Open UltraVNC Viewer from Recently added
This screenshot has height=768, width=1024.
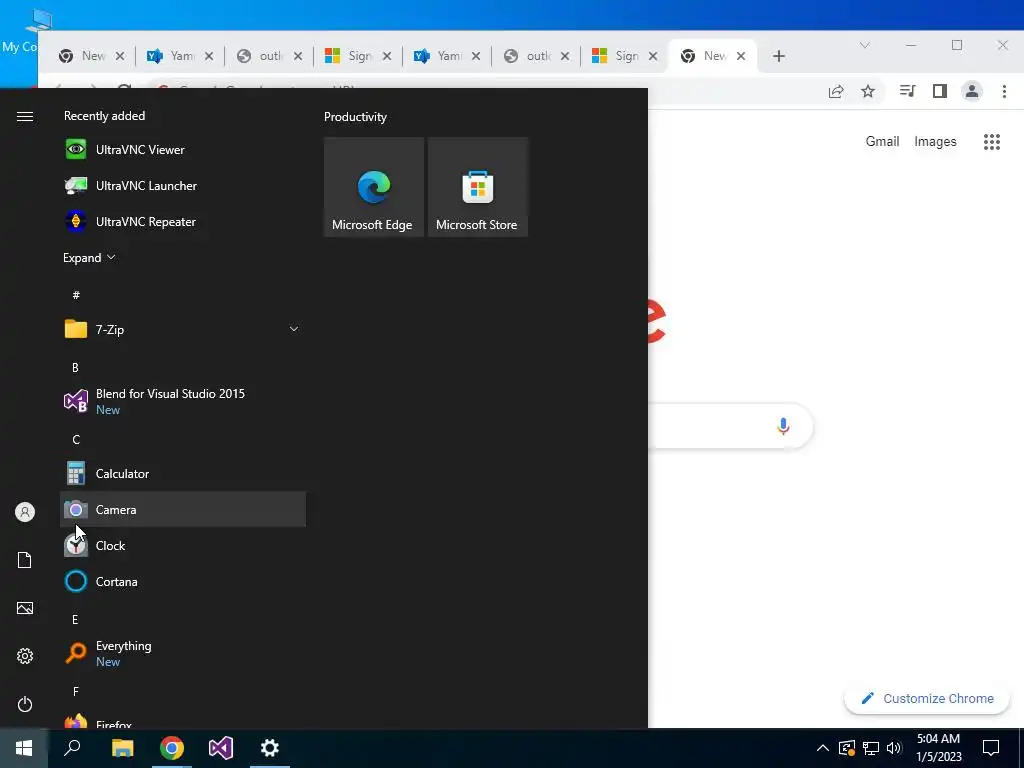183,150
